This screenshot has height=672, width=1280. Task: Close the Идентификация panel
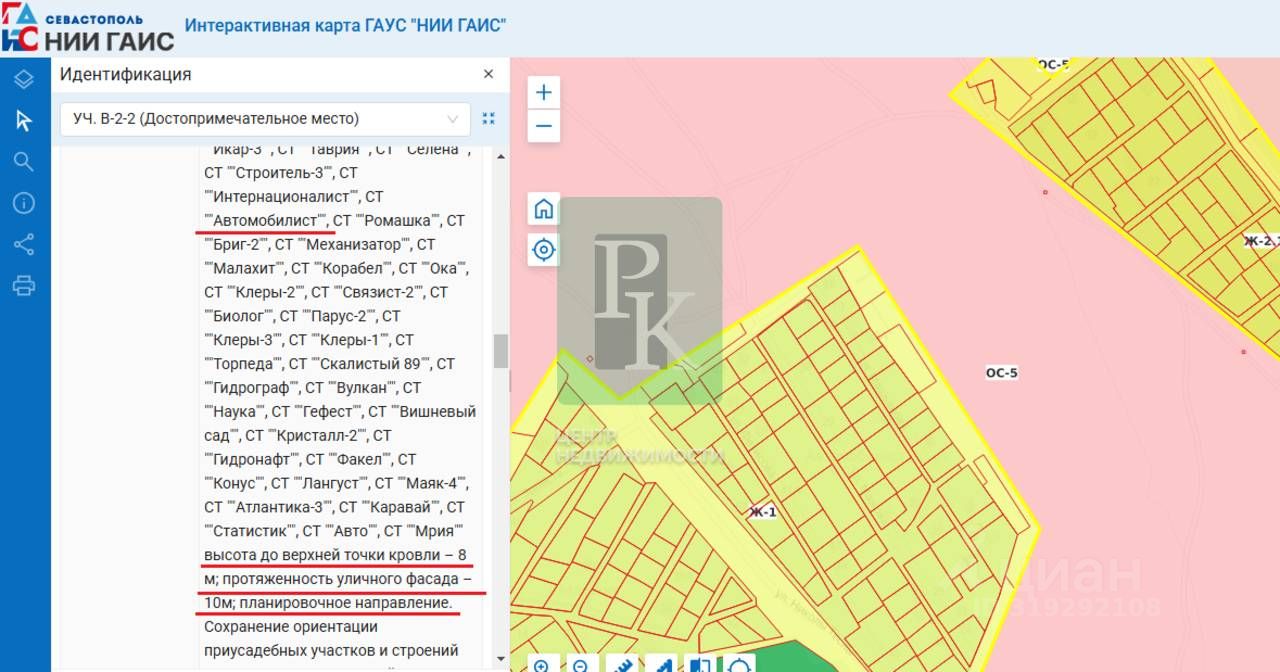click(488, 74)
